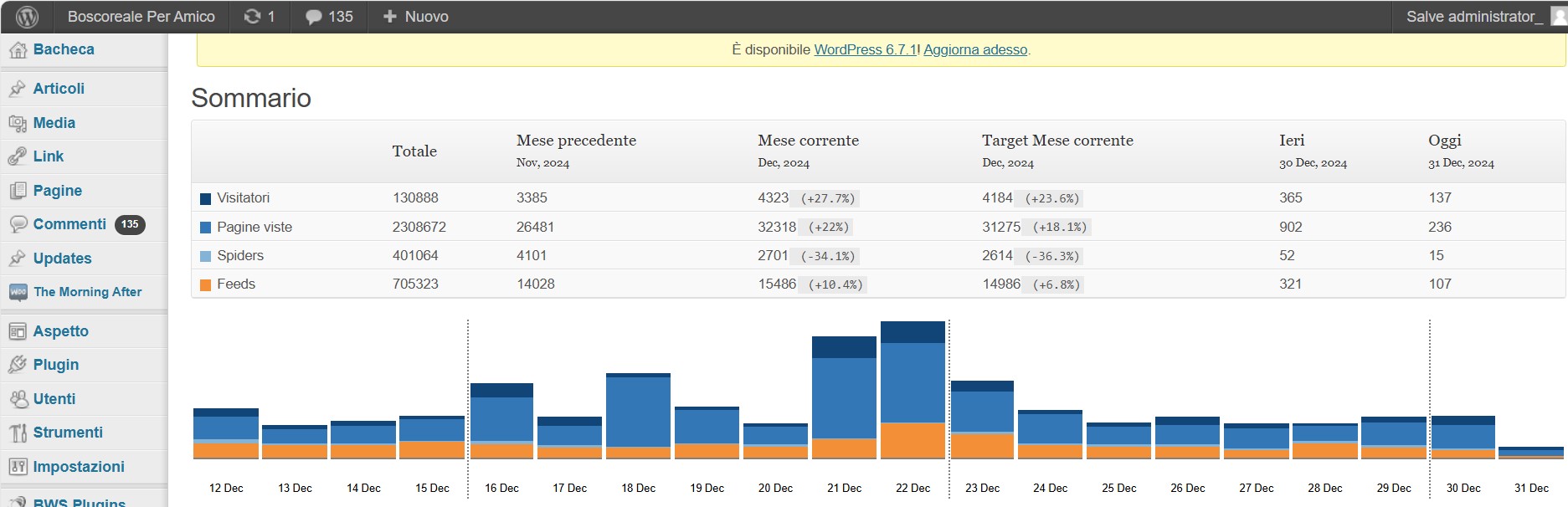Click the Updates pushpin icon

tap(18, 259)
